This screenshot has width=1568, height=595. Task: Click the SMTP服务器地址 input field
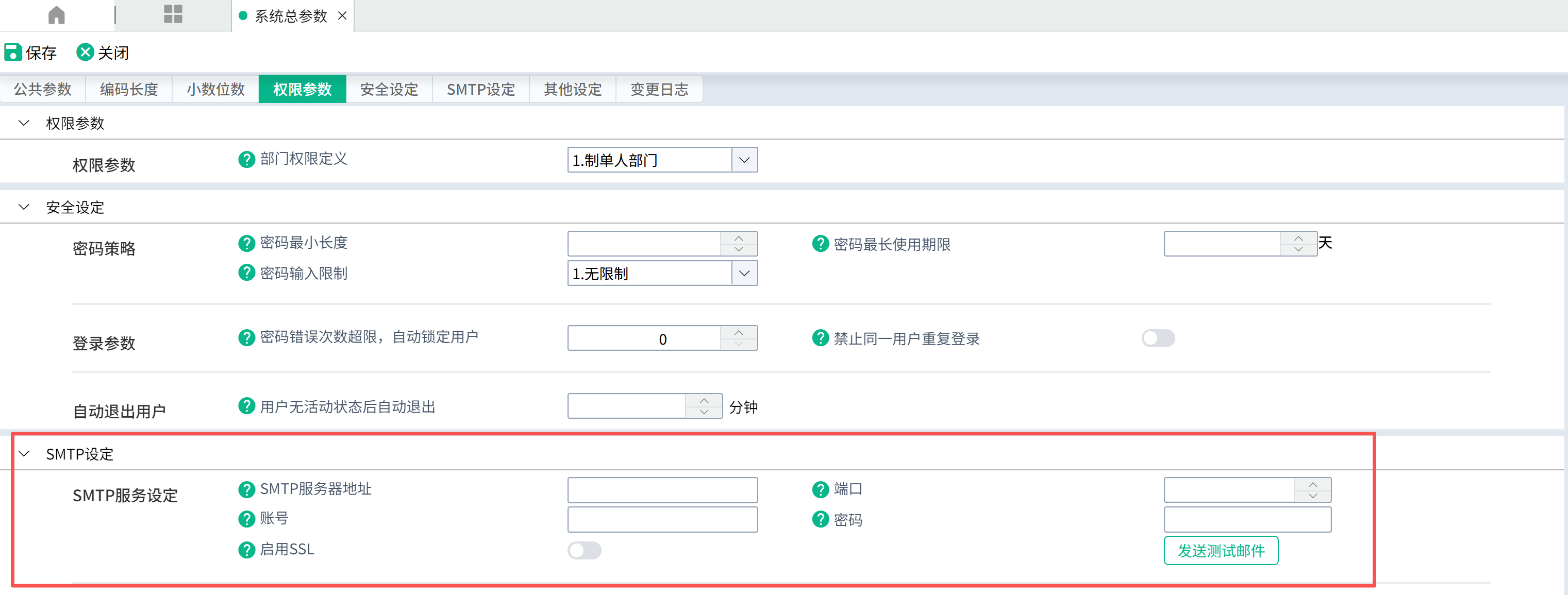[x=662, y=490]
